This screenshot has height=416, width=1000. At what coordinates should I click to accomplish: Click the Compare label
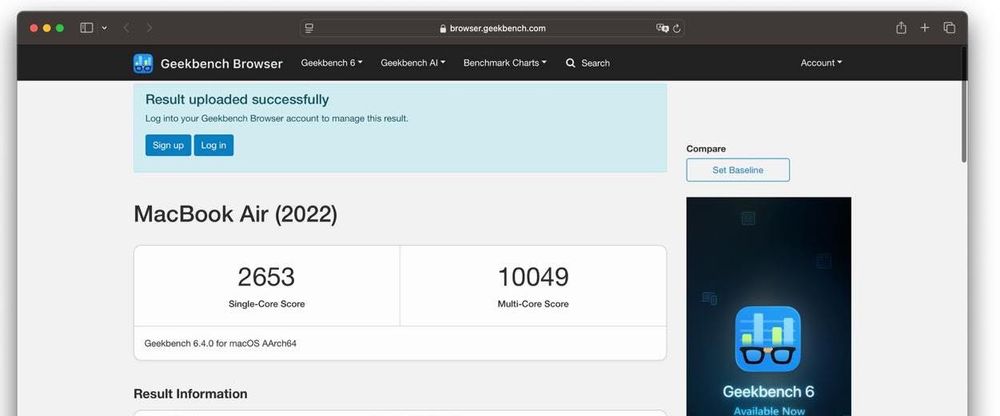coord(706,149)
